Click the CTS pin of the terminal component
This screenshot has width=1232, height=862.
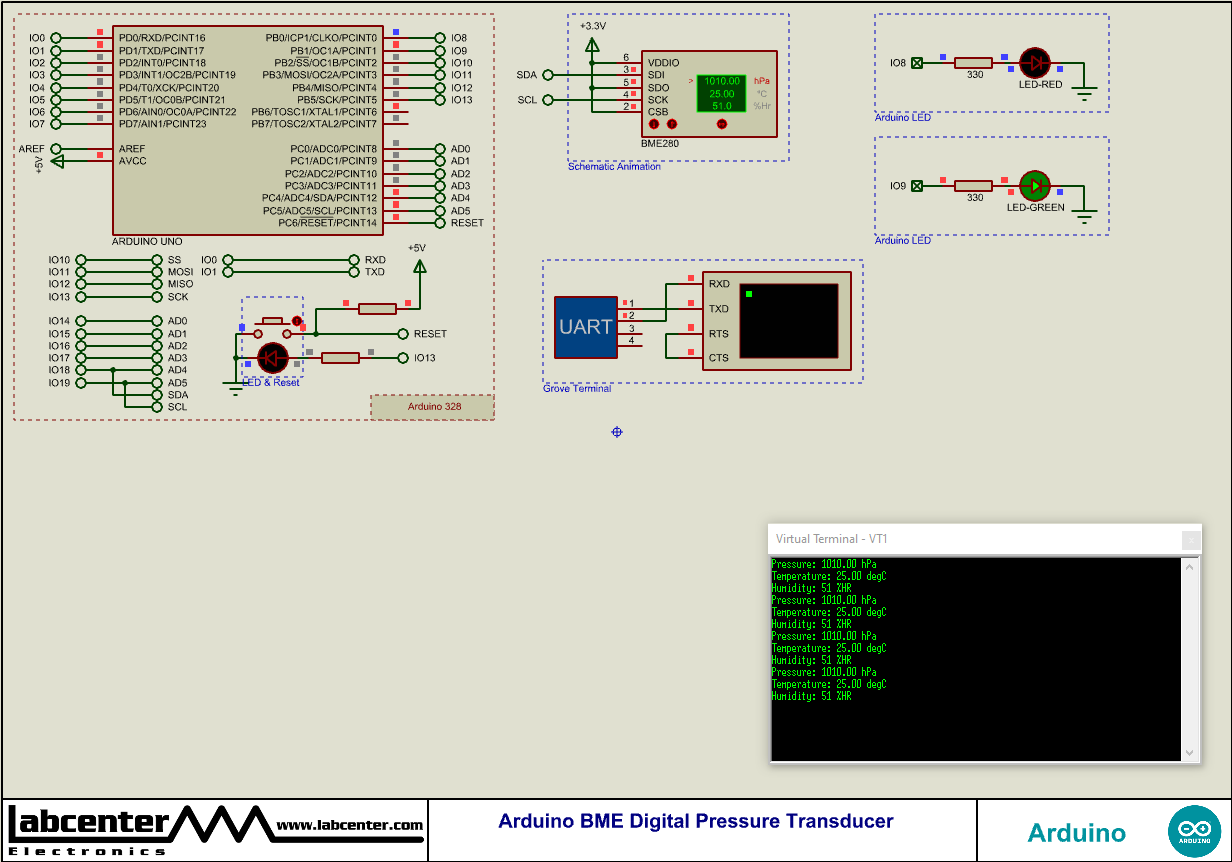pos(718,358)
